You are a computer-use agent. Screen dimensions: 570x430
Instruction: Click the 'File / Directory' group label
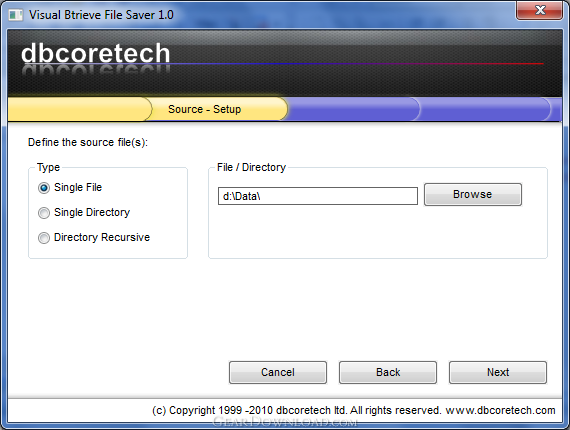pyautogui.click(x=252, y=167)
